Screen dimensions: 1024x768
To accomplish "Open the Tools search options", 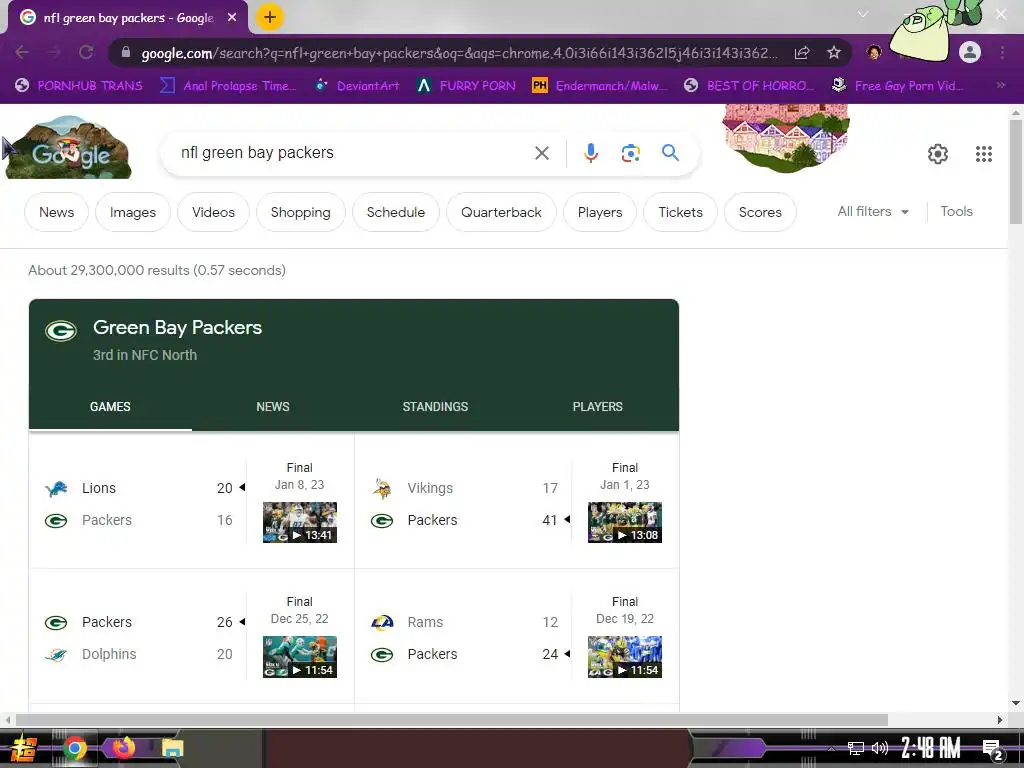I will point(956,212).
